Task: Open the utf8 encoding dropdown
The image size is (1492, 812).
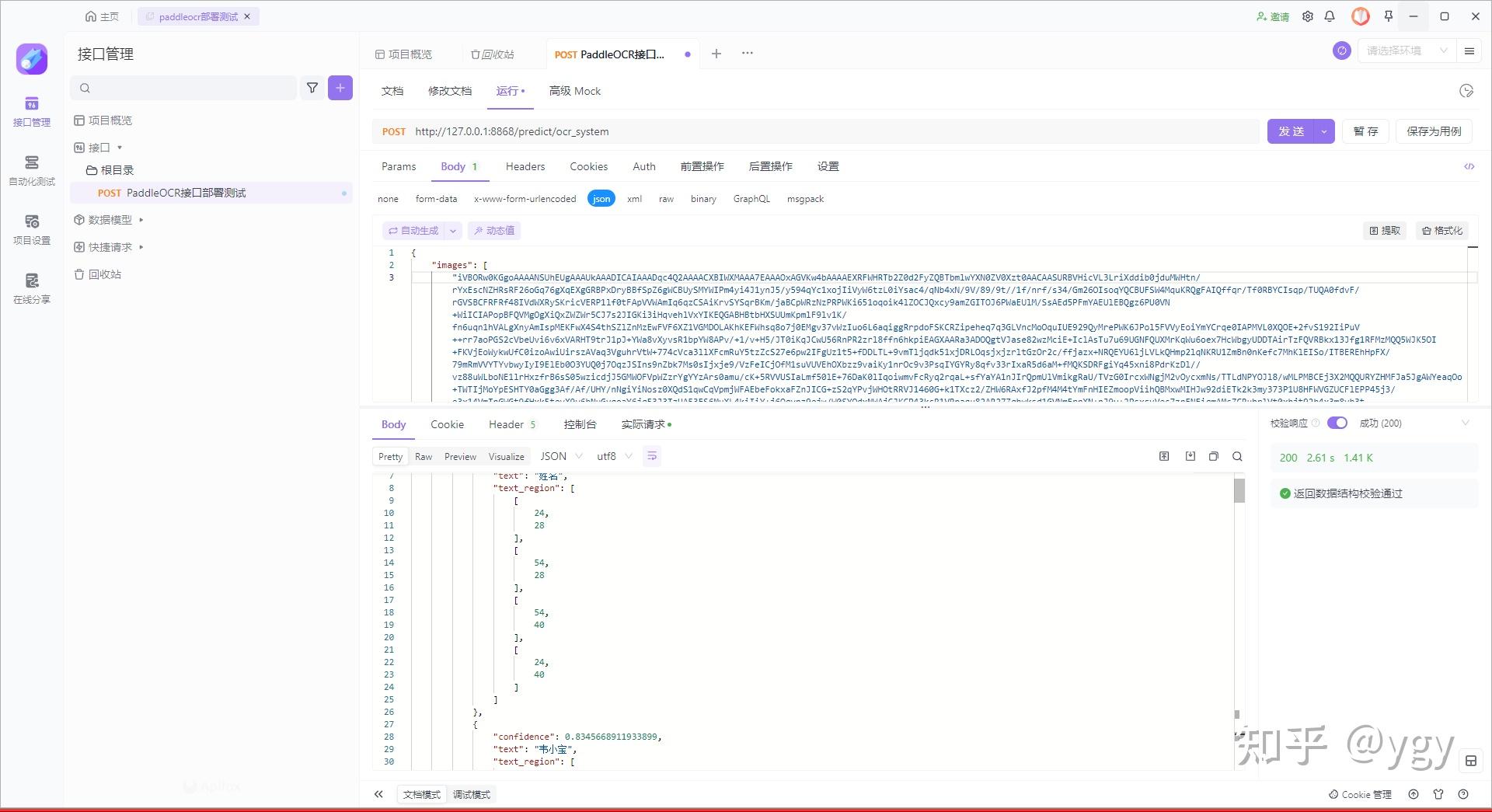Action: click(x=615, y=456)
